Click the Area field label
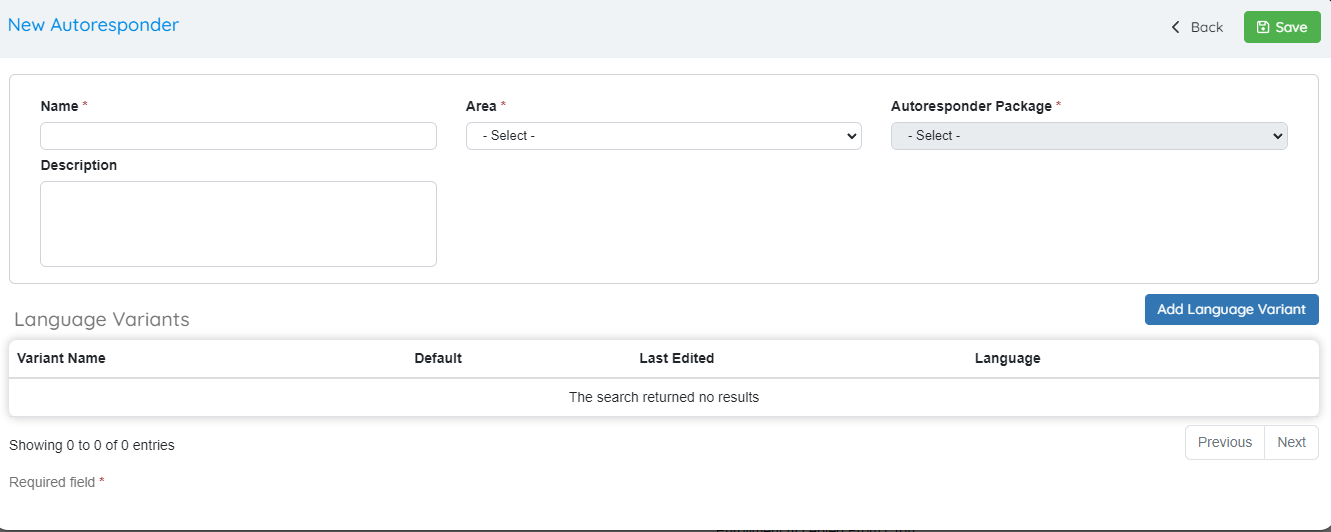The width and height of the screenshot is (1331, 532). 482,105
